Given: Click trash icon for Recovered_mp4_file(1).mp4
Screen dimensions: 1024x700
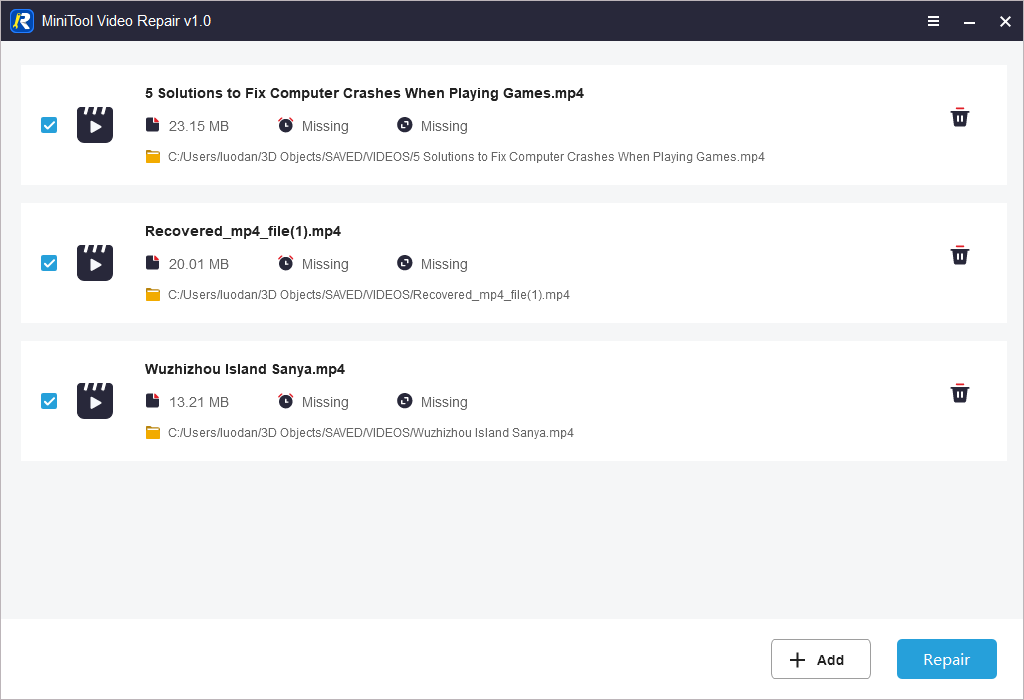Looking at the screenshot, I should (959, 256).
